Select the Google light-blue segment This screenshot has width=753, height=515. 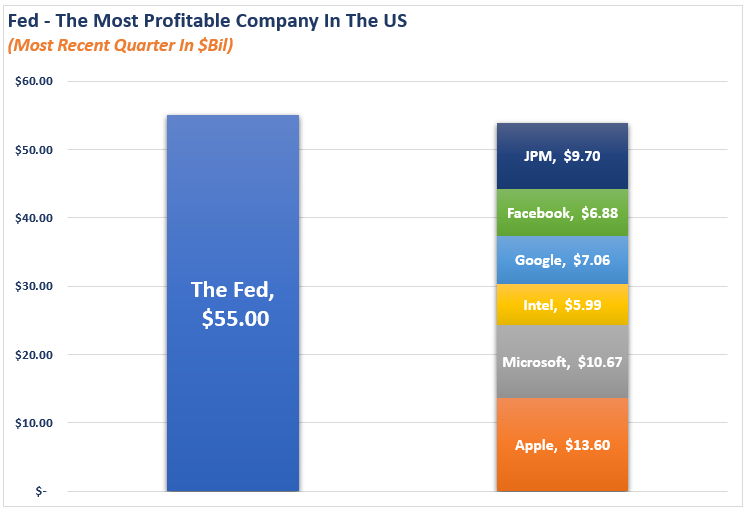tap(562, 260)
